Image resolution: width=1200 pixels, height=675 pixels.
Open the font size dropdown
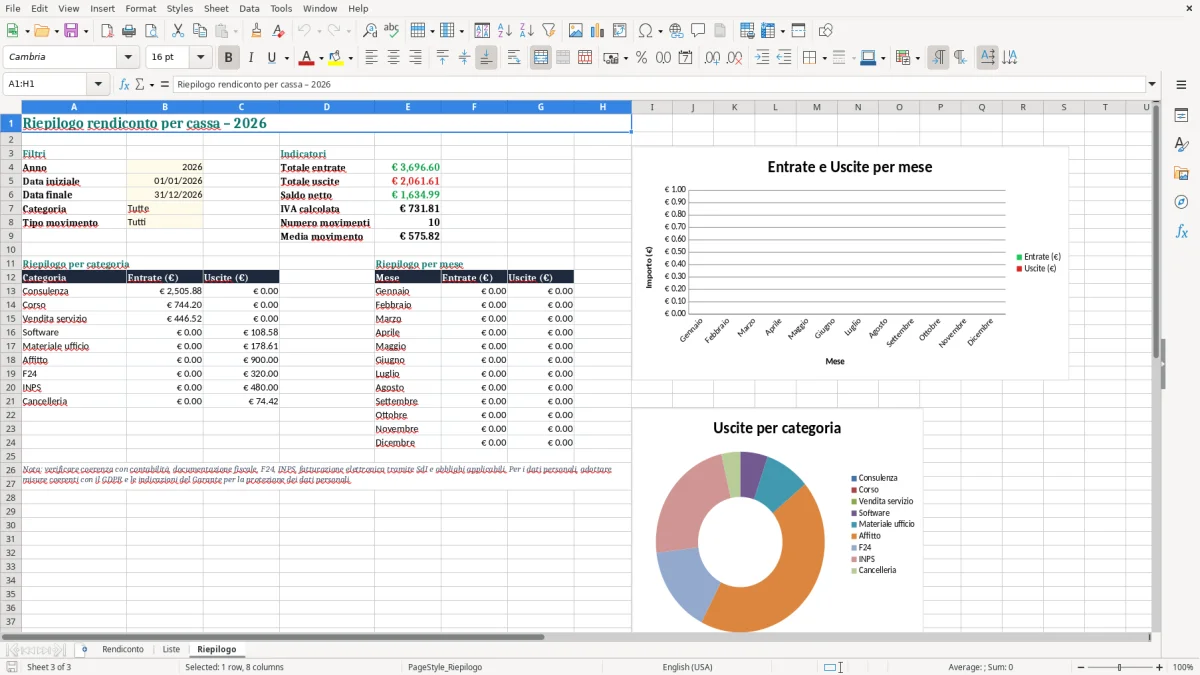(200, 58)
